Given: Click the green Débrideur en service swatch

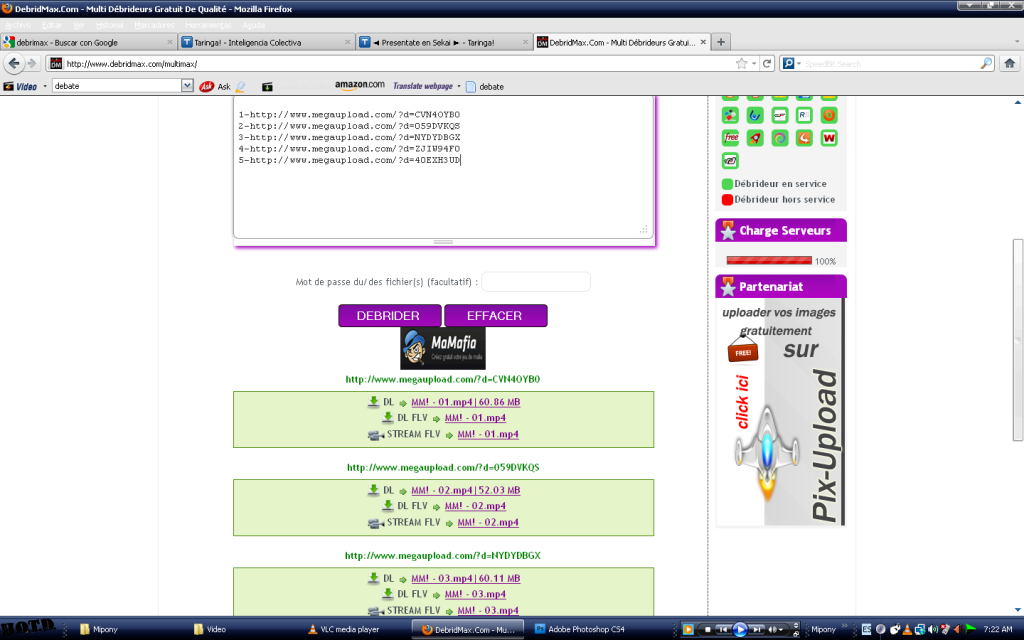Looking at the screenshot, I should [x=727, y=184].
